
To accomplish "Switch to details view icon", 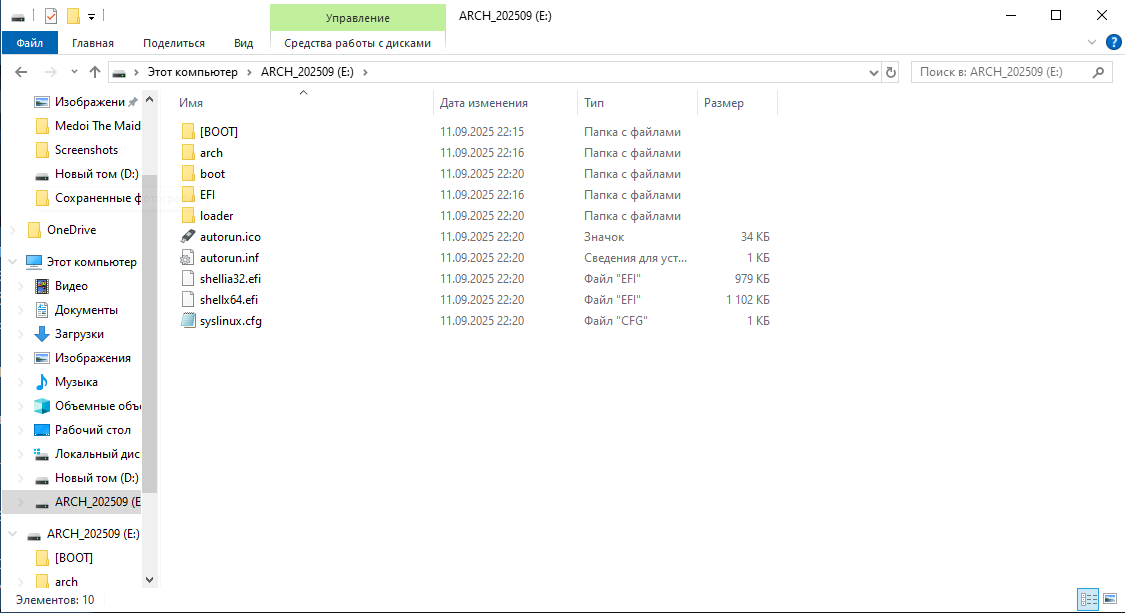I will pyautogui.click(x=1088, y=599).
